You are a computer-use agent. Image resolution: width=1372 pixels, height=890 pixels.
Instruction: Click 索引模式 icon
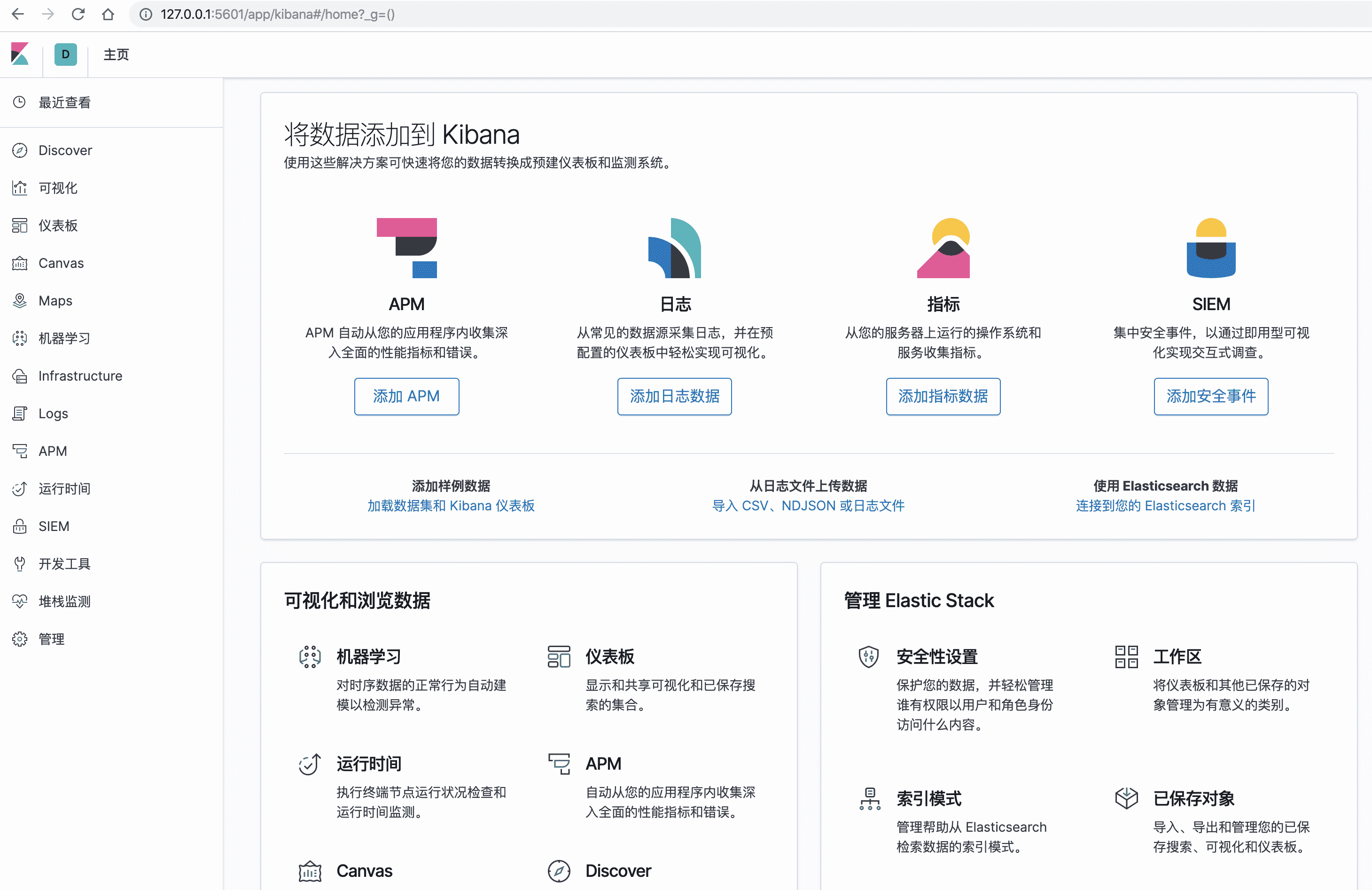click(x=870, y=798)
